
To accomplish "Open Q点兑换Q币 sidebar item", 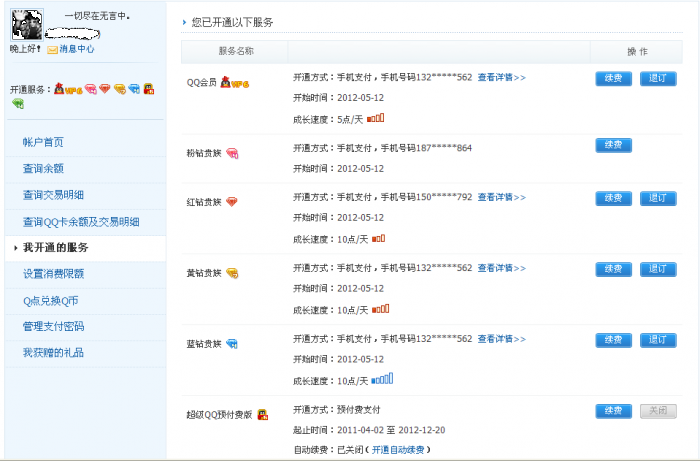I will point(50,301).
